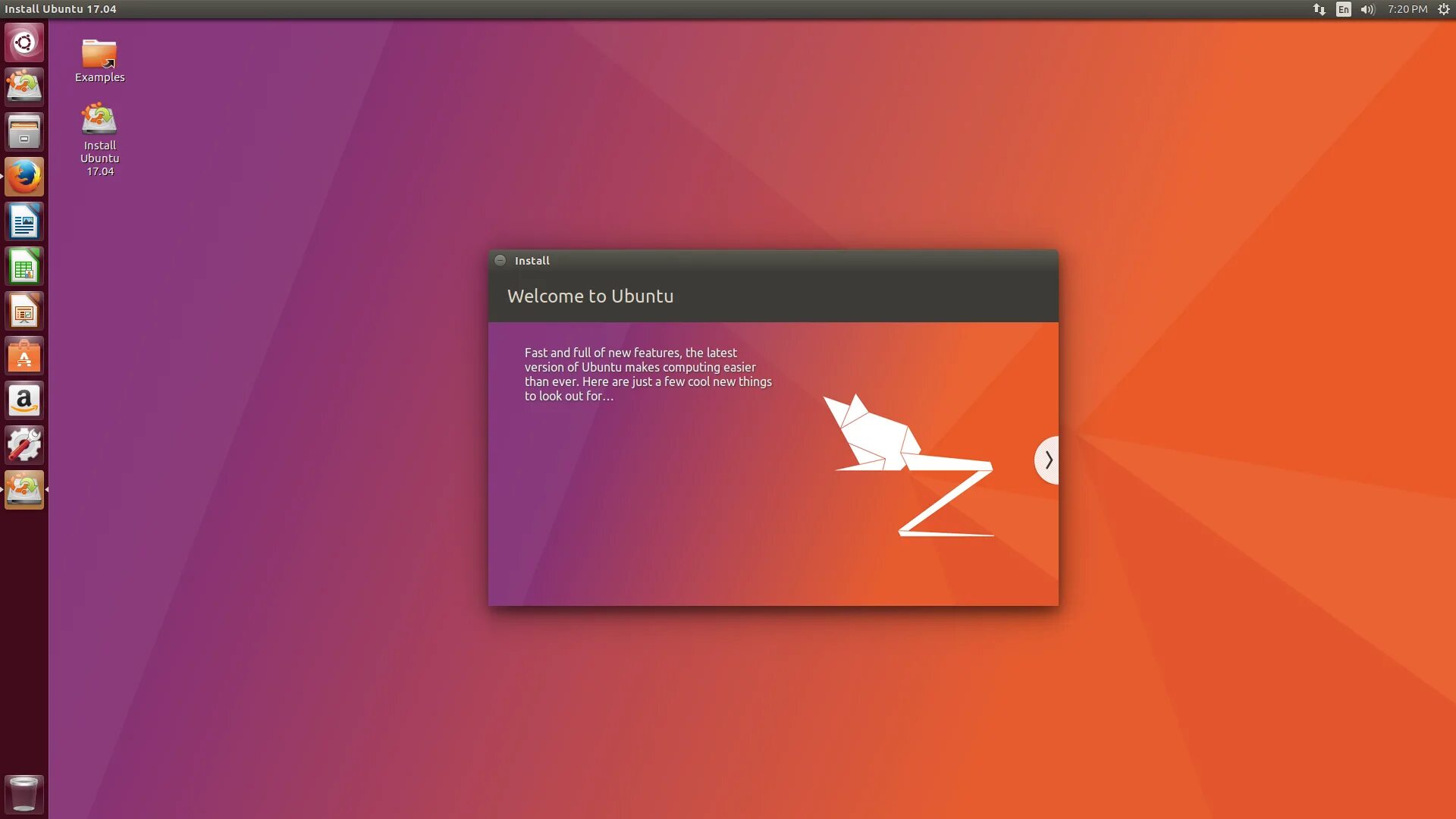1456x819 pixels.
Task: Open LibreOffice Writer
Action: (x=24, y=221)
